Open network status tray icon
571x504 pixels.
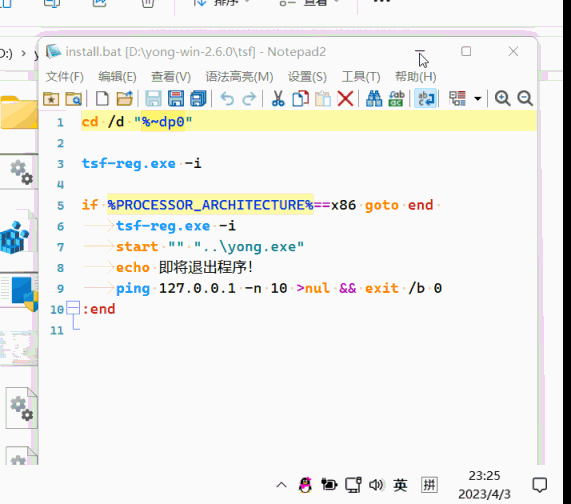353,485
